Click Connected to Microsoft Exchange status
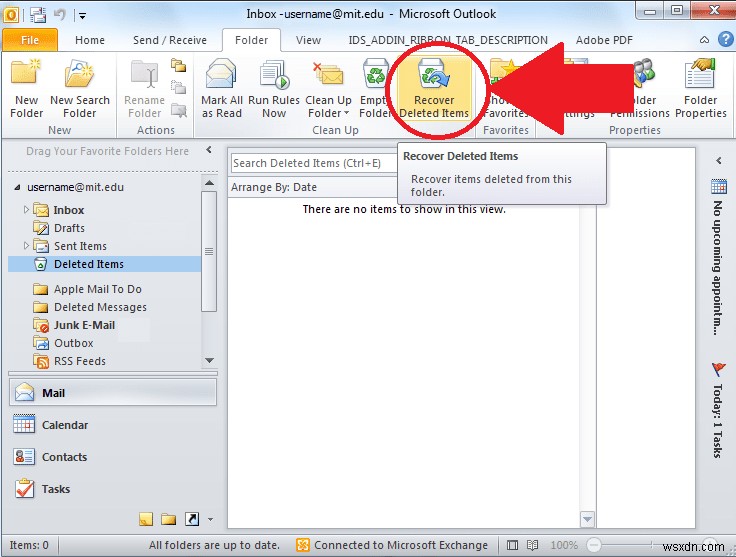Image resolution: width=736 pixels, height=557 pixels. 392,545
